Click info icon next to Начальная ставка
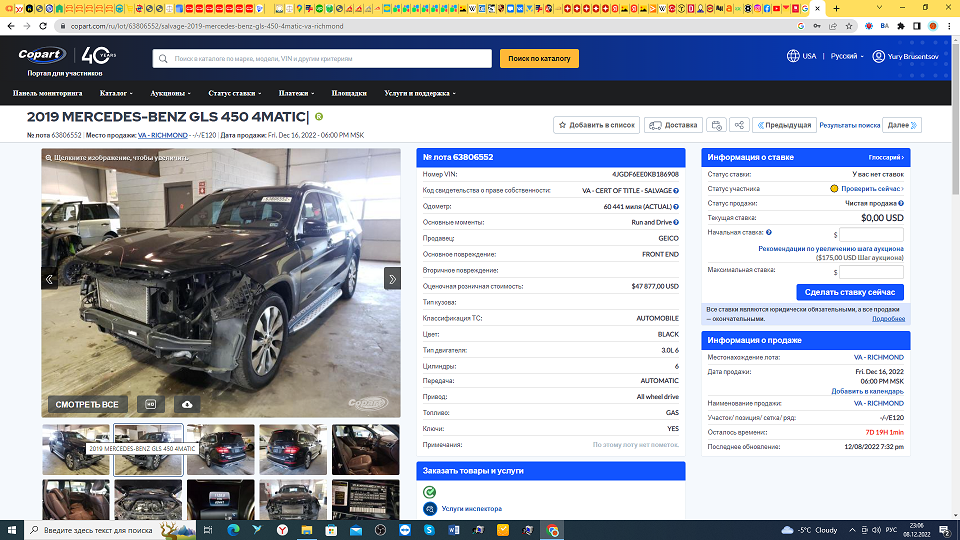Viewport: 960px width, 540px height. tap(768, 232)
